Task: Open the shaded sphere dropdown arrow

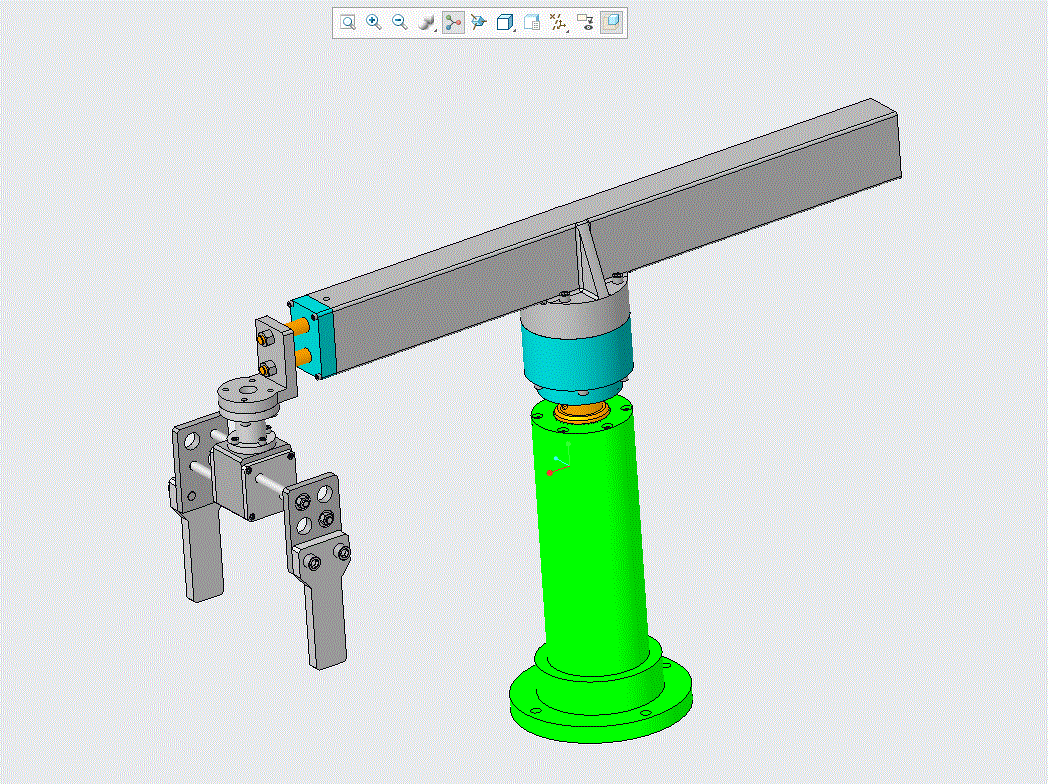Action: point(436,29)
